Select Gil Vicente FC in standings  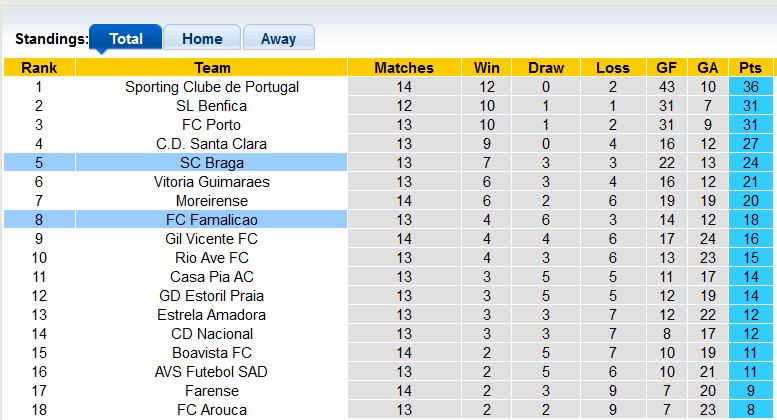click(212, 239)
